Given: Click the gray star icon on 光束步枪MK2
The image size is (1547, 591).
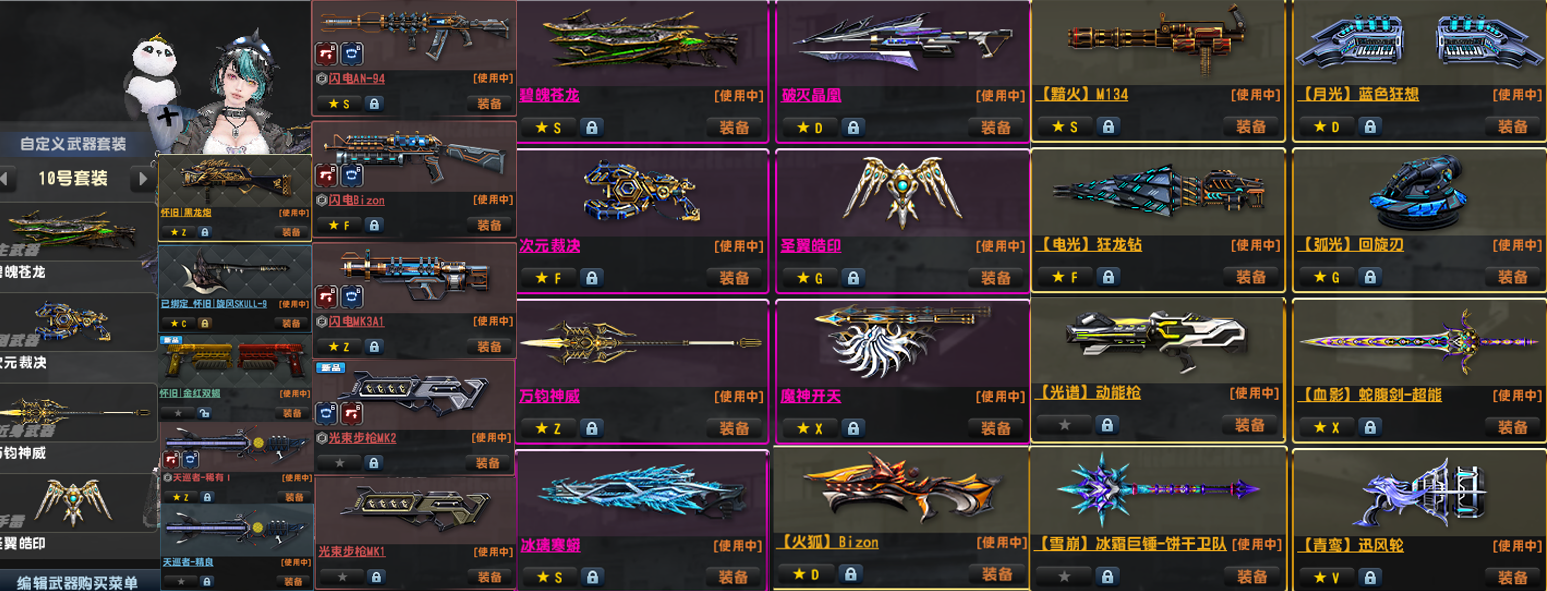Looking at the screenshot, I should tap(339, 463).
